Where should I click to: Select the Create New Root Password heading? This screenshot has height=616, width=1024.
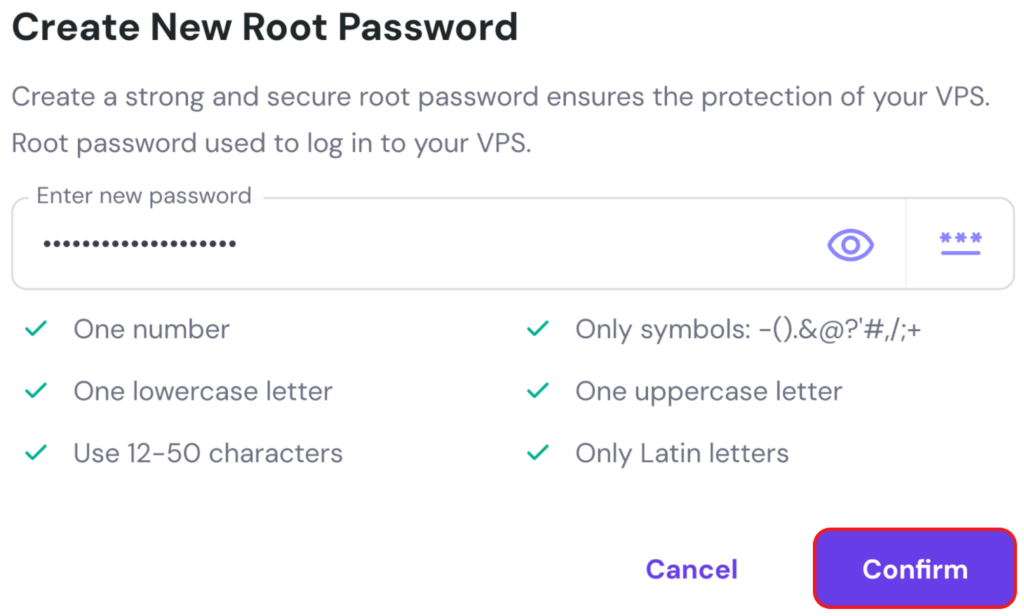point(264,27)
